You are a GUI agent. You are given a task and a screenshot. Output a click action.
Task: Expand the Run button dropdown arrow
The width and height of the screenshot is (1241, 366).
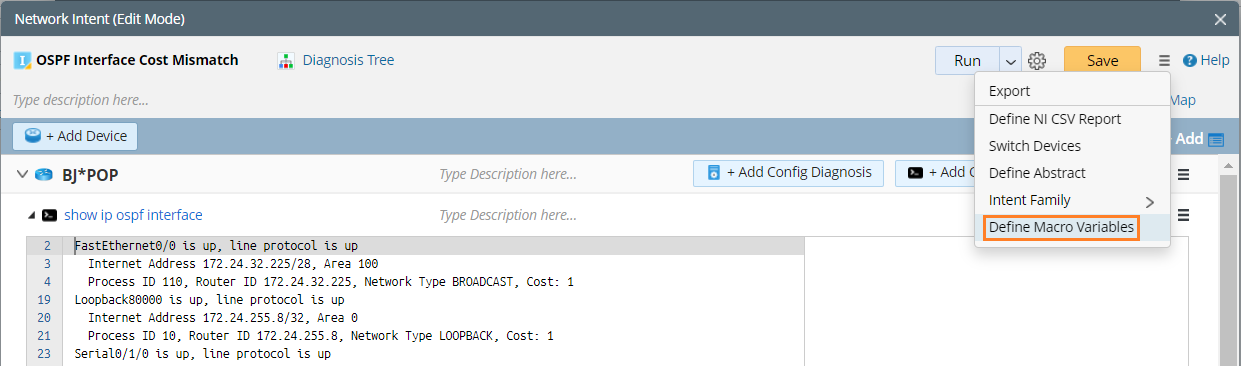tap(1011, 61)
